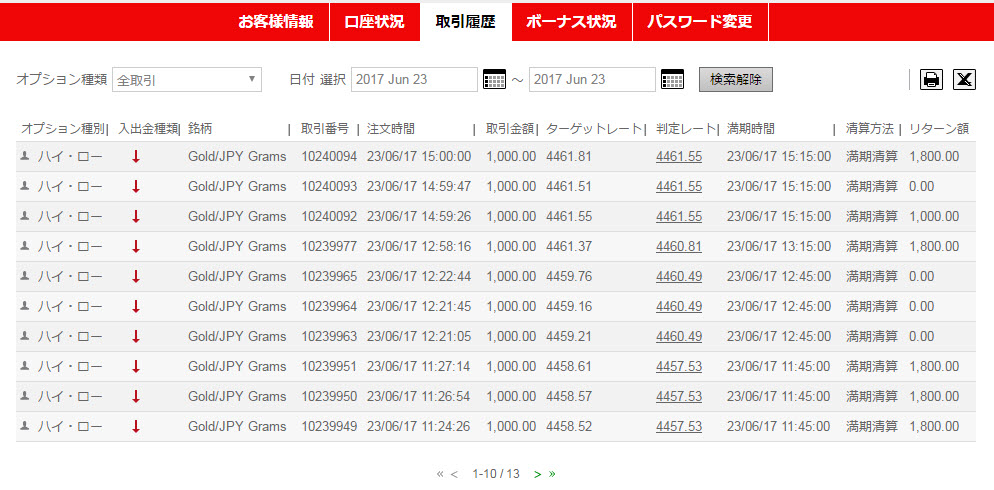Image resolution: width=994 pixels, height=490 pixels.
Task: Open rate link 4460.81 for trade 10239977
Action: pos(678,247)
